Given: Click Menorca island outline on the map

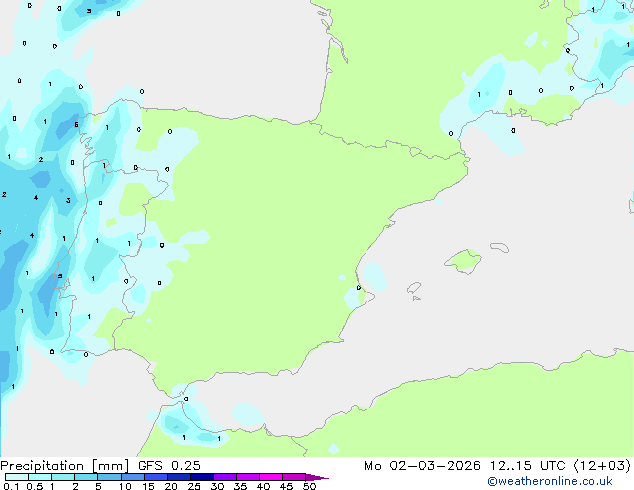Looking at the screenshot, I should [x=500, y=247].
